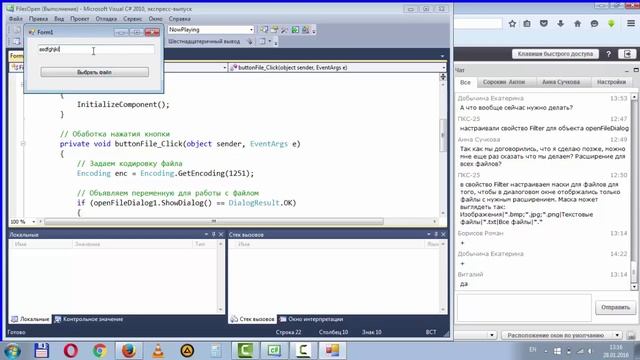
Task: Open the Анна Сучкова chat tab
Action: click(561, 82)
